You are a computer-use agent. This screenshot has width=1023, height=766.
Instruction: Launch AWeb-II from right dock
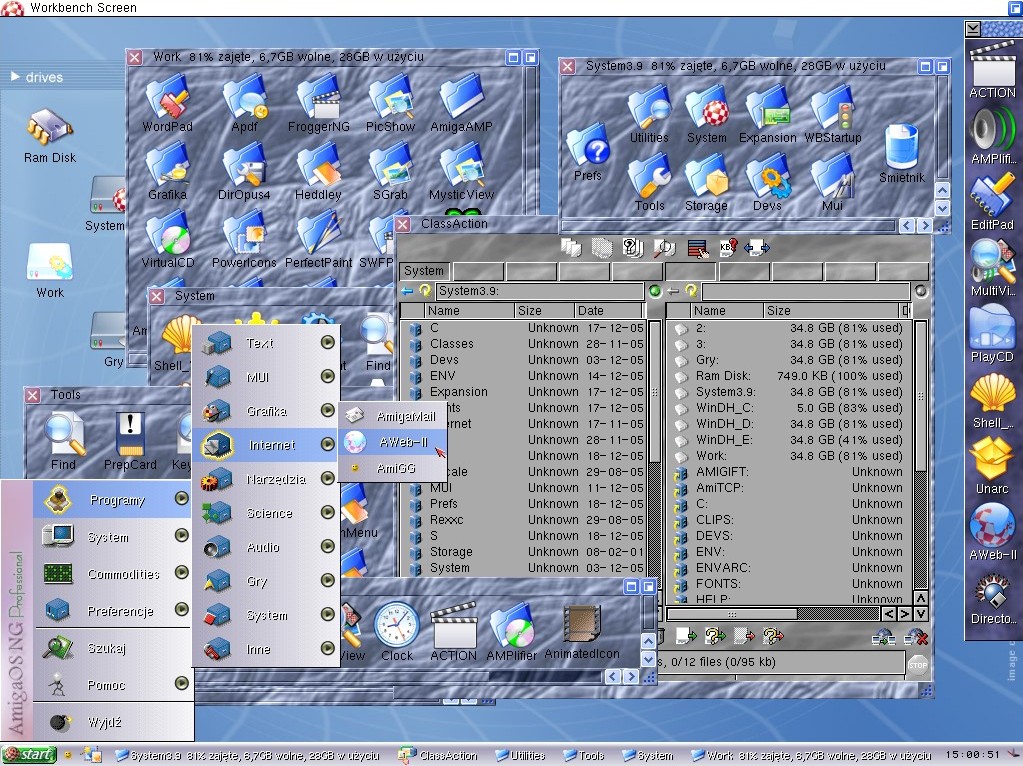992,533
